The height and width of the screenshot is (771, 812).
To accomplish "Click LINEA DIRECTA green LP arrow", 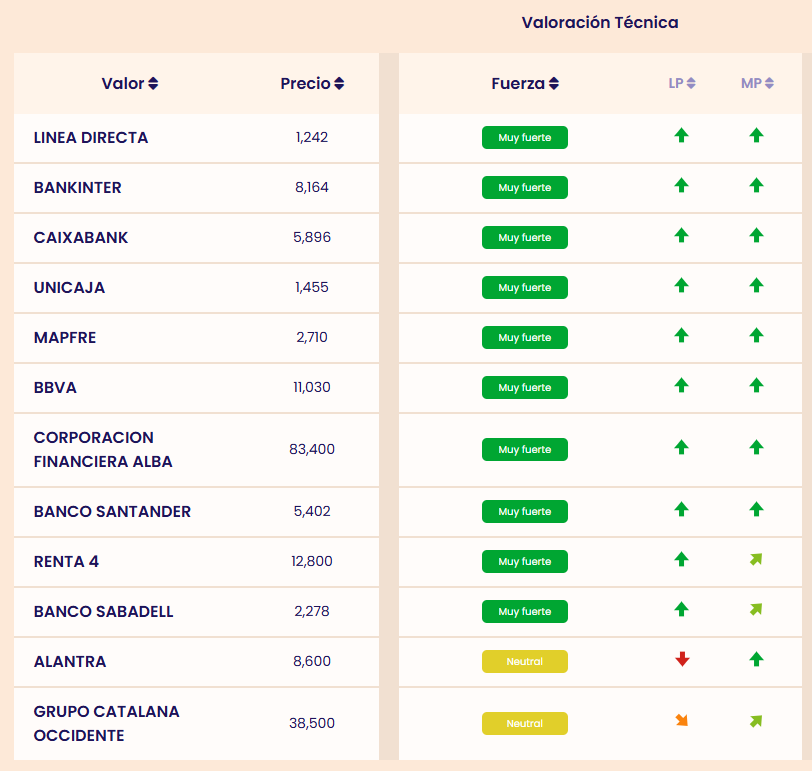I will tap(682, 136).
